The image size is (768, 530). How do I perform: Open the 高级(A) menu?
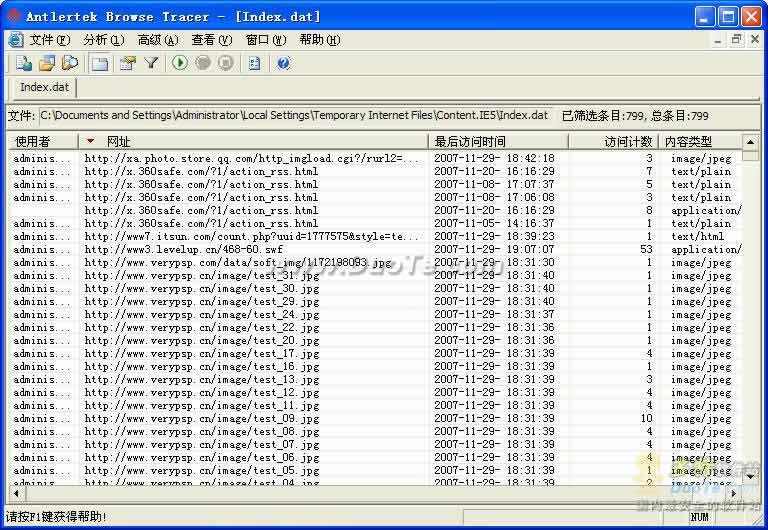coord(158,40)
